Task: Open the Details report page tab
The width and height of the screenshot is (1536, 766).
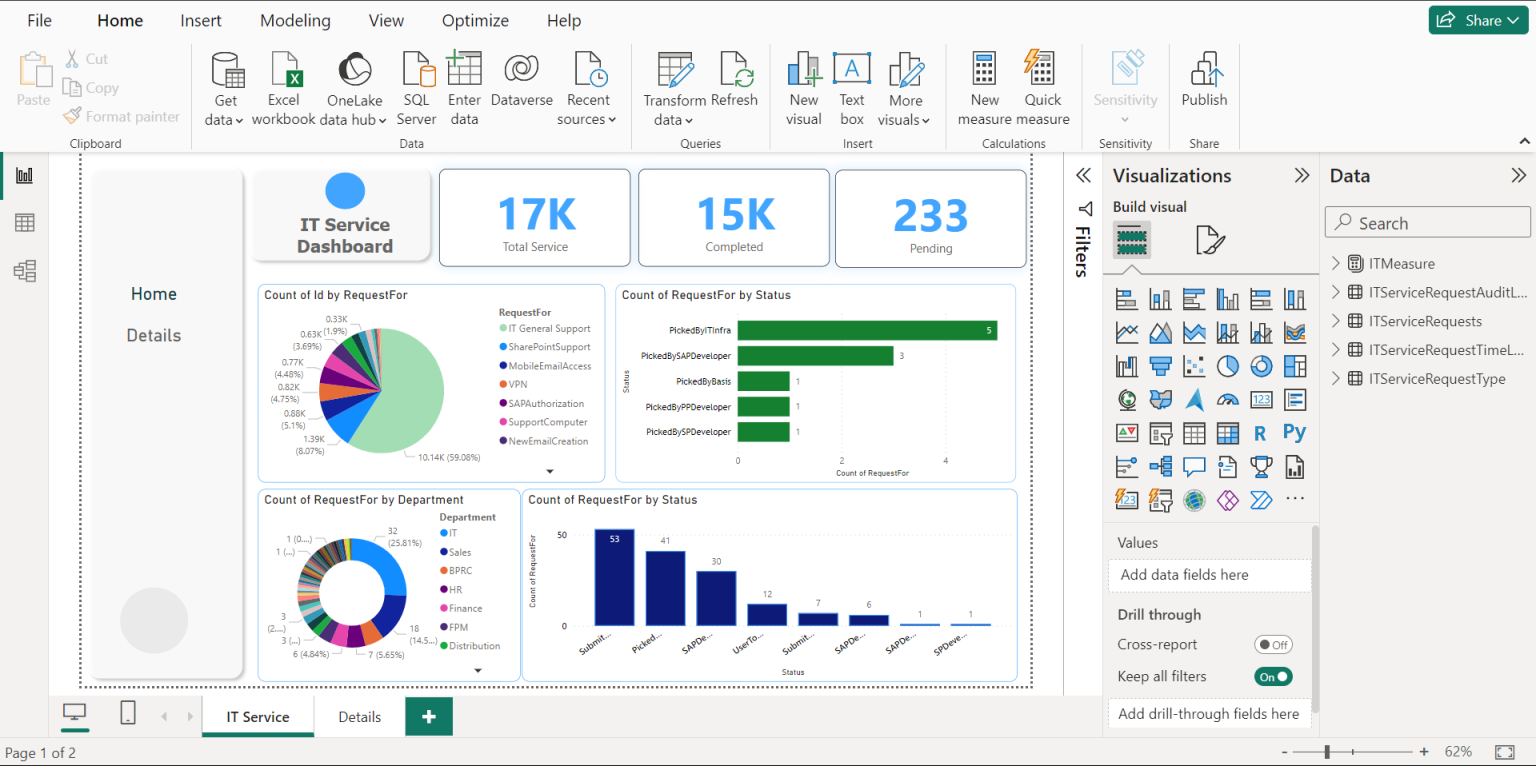Action: [x=359, y=717]
